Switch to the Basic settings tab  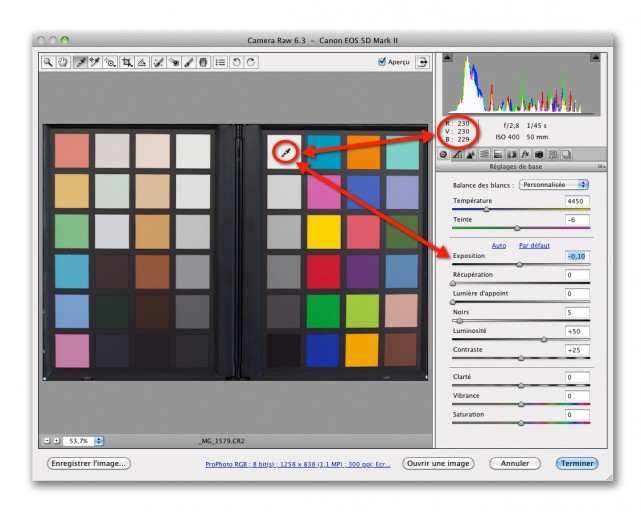pyautogui.click(x=444, y=155)
